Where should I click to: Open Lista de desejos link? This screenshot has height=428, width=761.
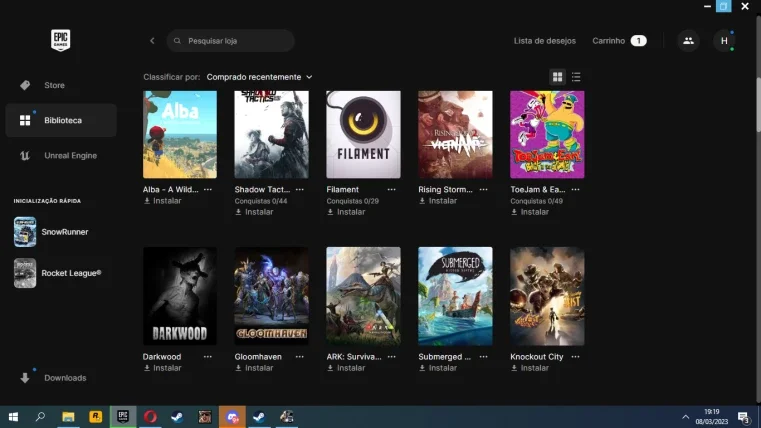point(545,41)
